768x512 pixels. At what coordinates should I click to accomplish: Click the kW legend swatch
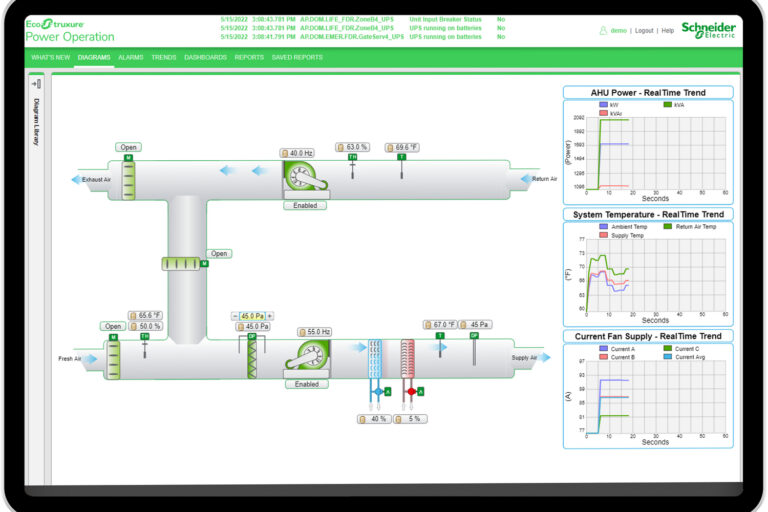(x=603, y=105)
